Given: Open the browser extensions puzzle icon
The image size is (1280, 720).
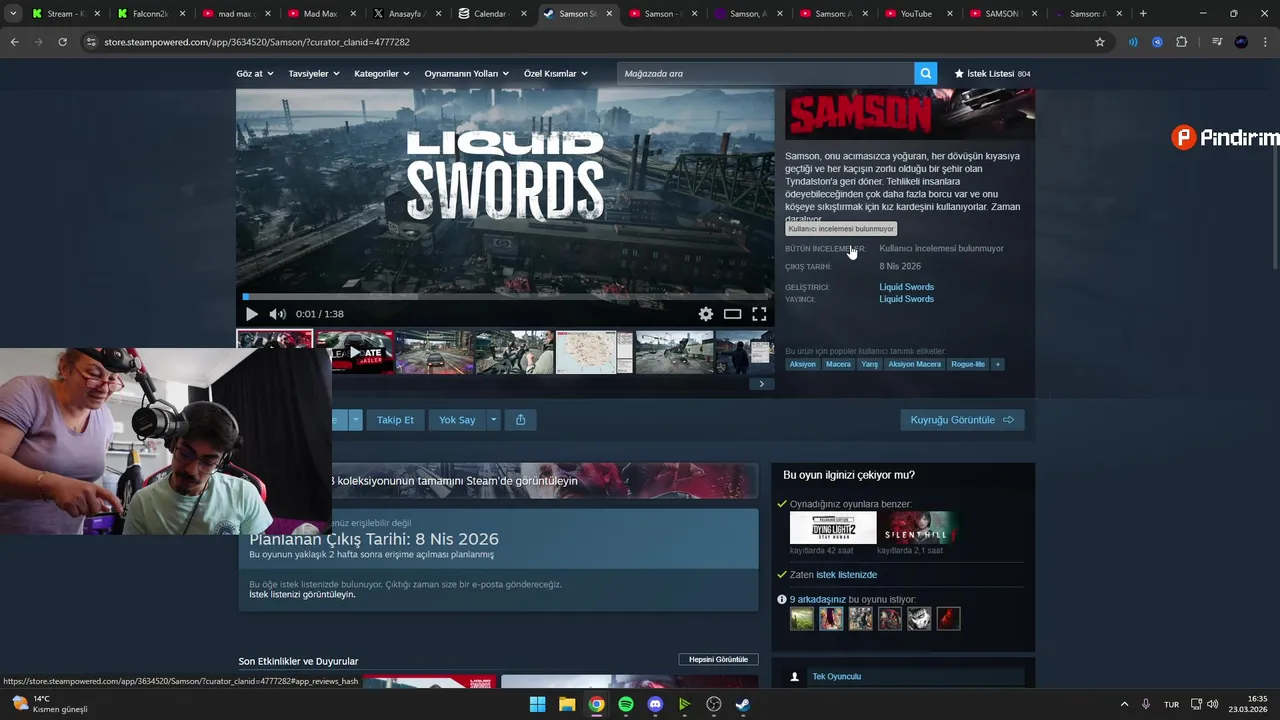Looking at the screenshot, I should click(x=1181, y=42).
